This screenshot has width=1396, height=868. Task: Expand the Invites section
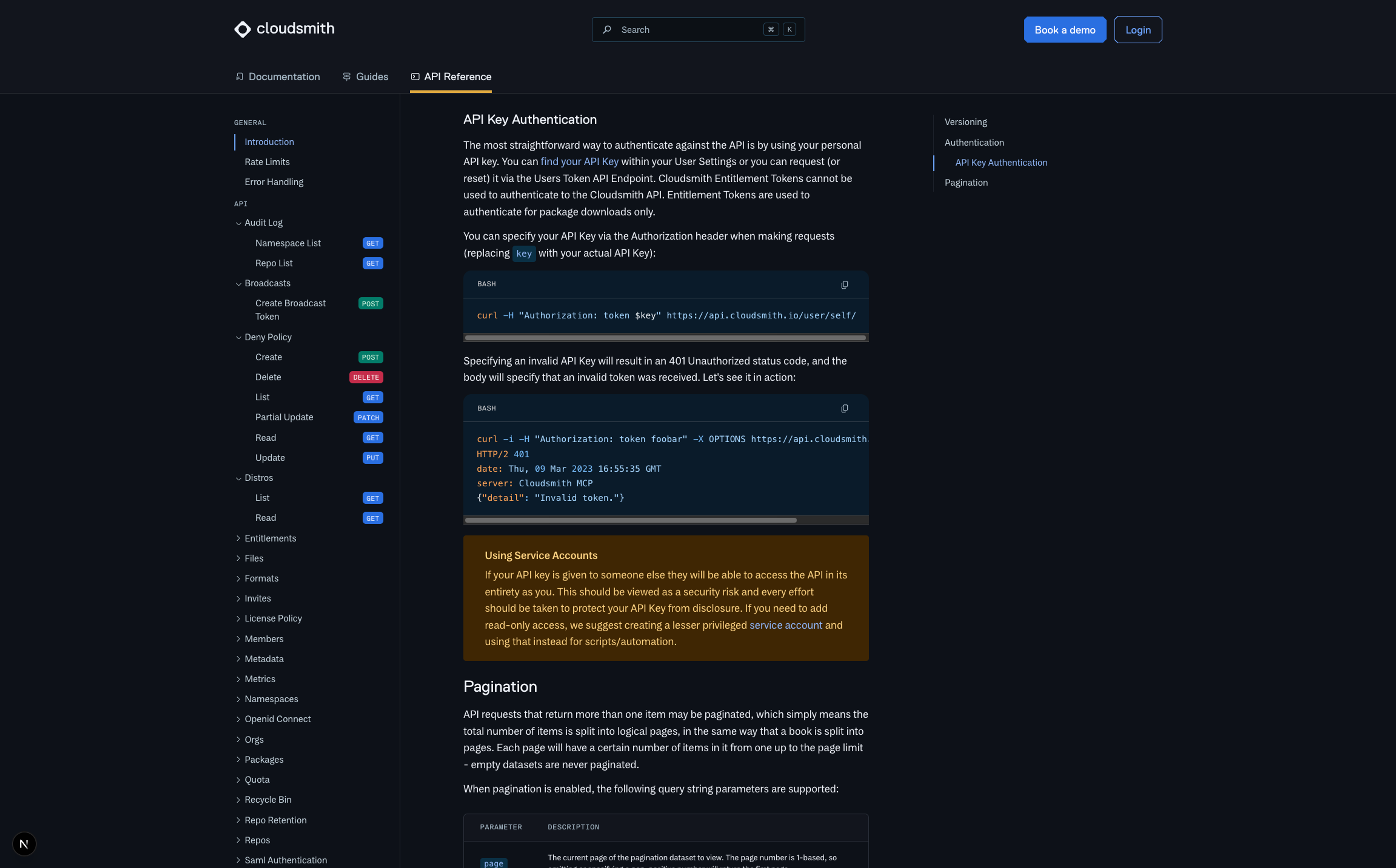coord(253,598)
